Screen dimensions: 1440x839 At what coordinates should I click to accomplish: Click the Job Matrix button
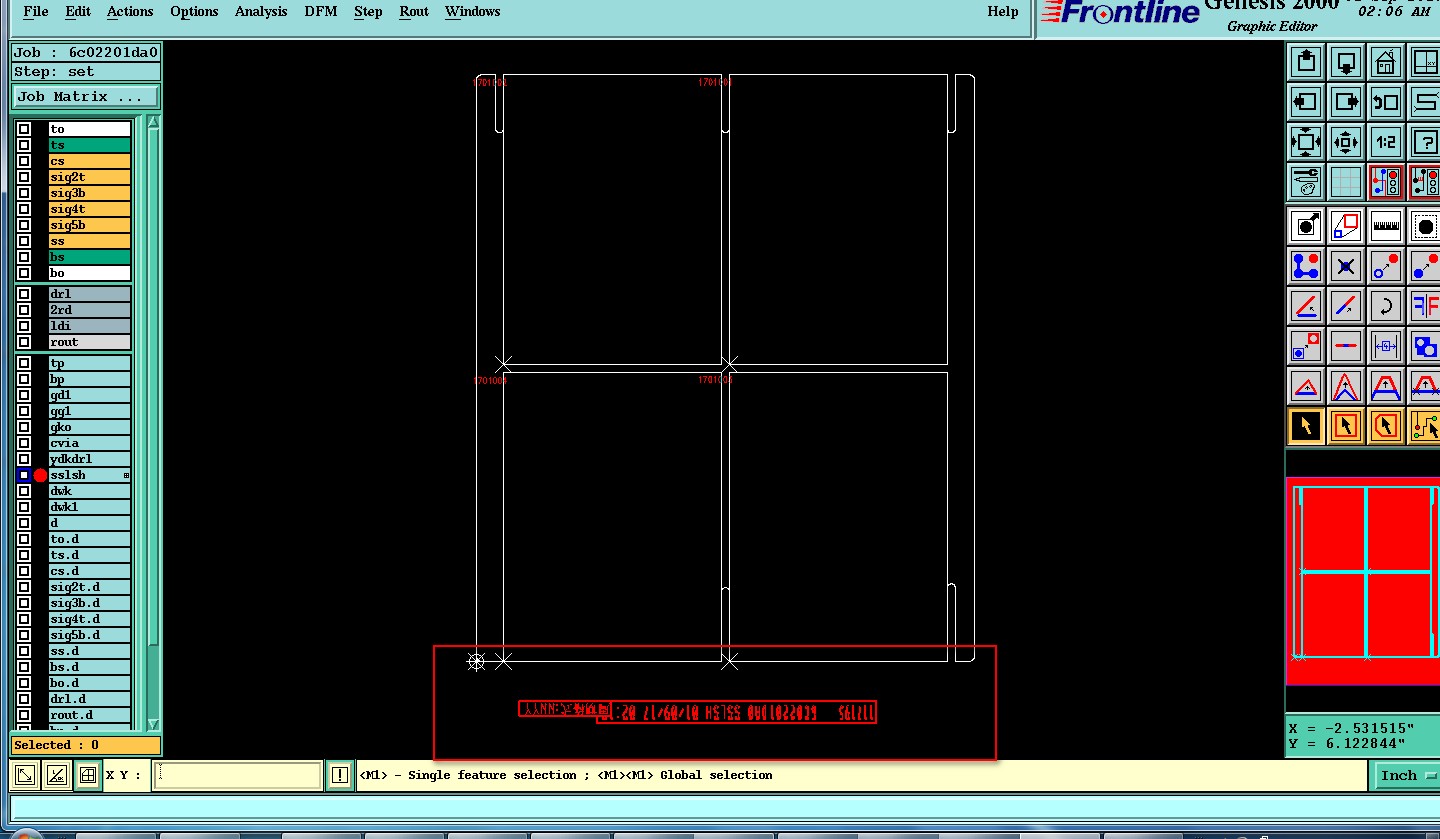[85, 96]
